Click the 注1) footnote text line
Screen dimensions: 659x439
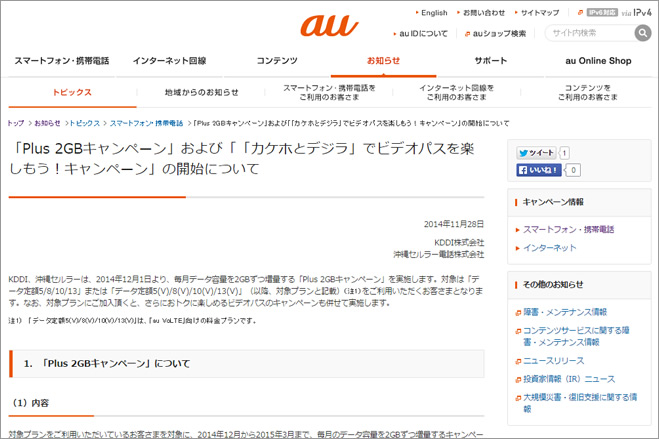click(132, 321)
